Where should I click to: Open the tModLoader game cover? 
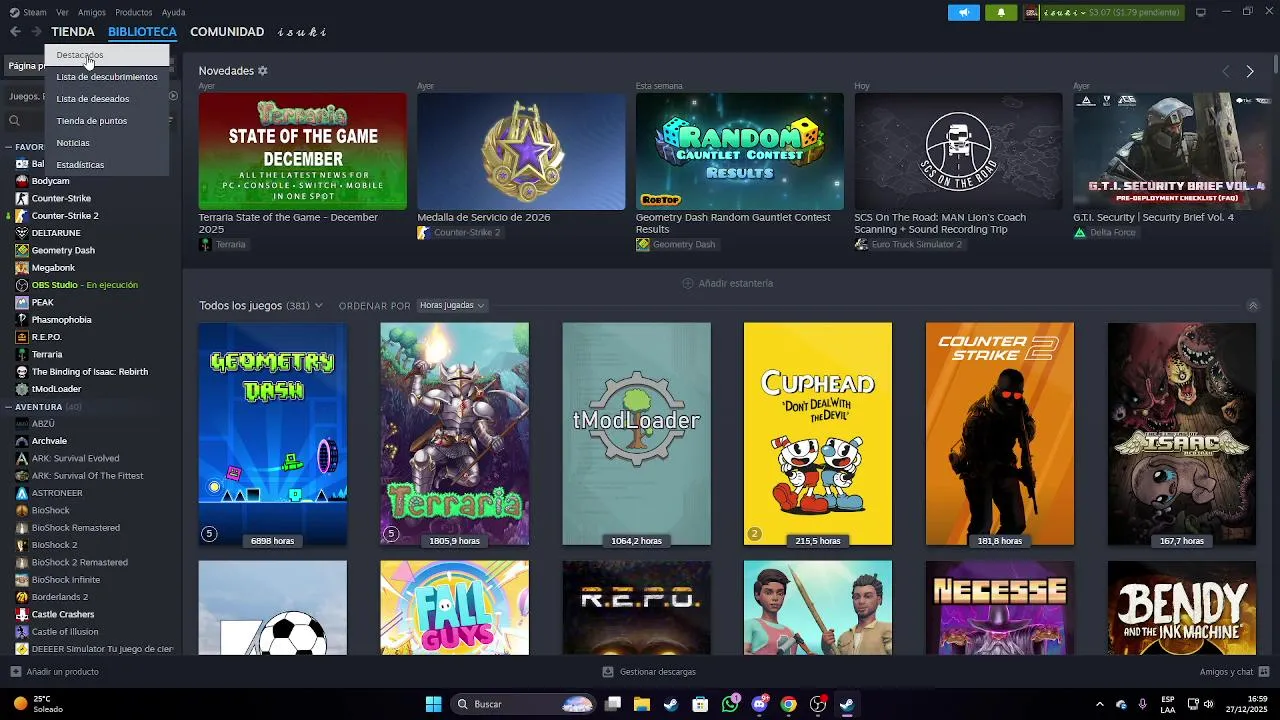pos(637,434)
